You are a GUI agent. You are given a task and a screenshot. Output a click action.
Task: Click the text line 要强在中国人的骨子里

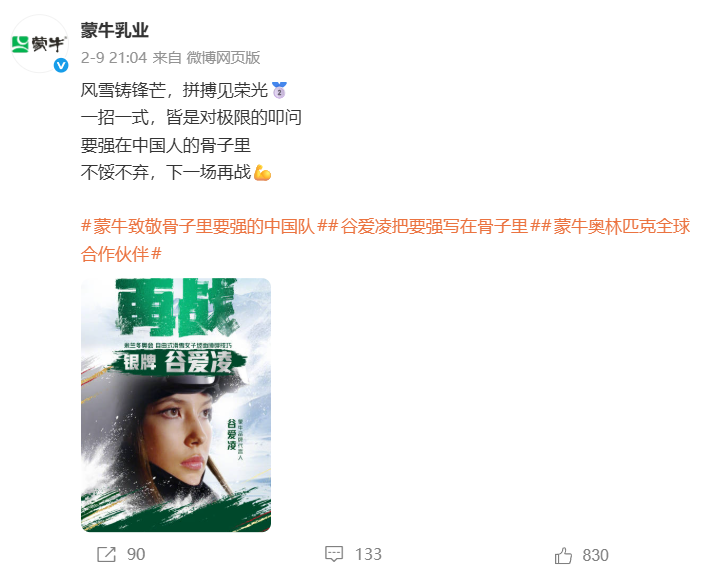(166, 145)
